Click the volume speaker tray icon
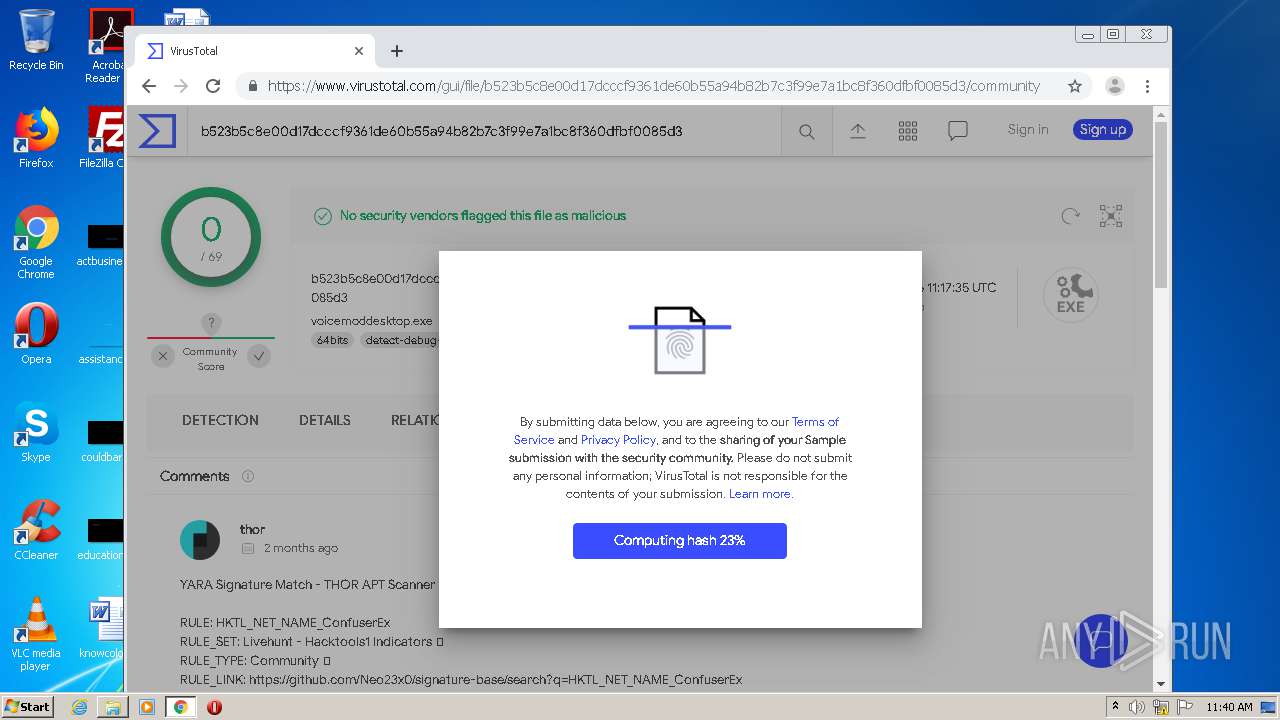Screen dimensions: 1280x720 [x=1137, y=707]
